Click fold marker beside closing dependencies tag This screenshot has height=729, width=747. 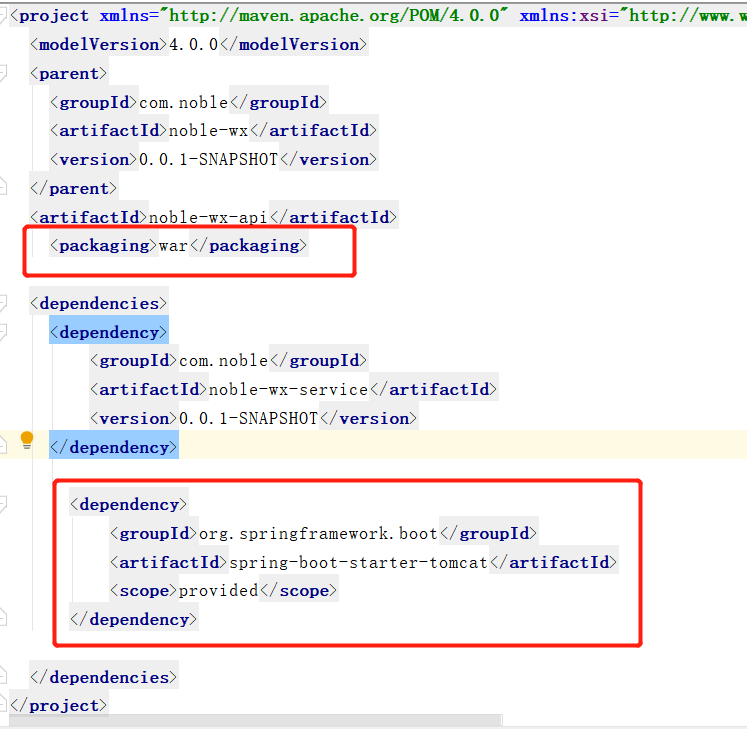click(x=2, y=675)
